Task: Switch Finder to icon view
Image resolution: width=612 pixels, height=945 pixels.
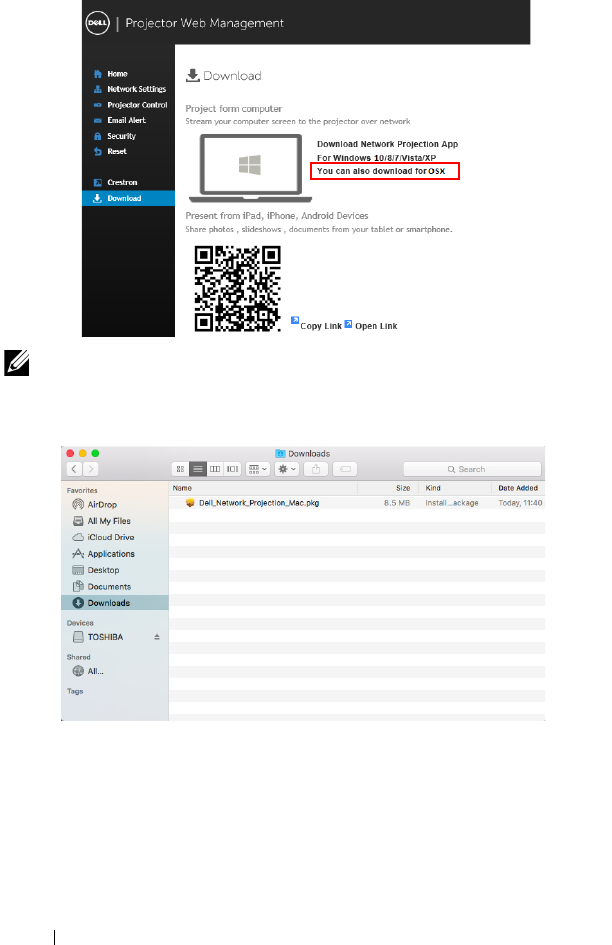Action: [x=180, y=469]
